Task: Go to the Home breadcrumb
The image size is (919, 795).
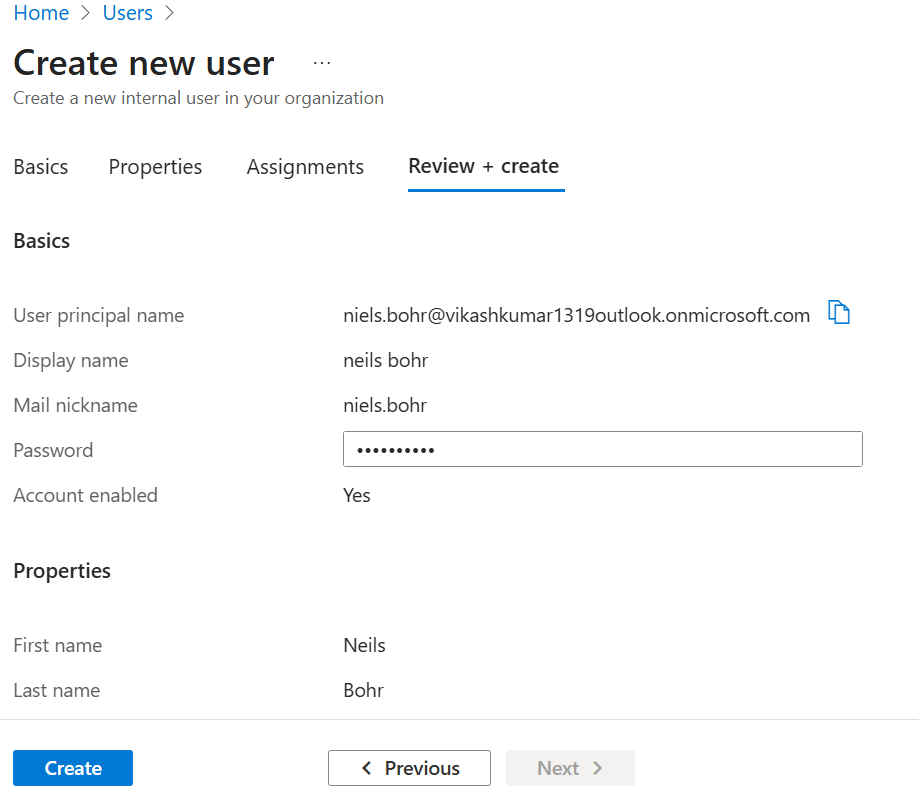Action: (41, 13)
